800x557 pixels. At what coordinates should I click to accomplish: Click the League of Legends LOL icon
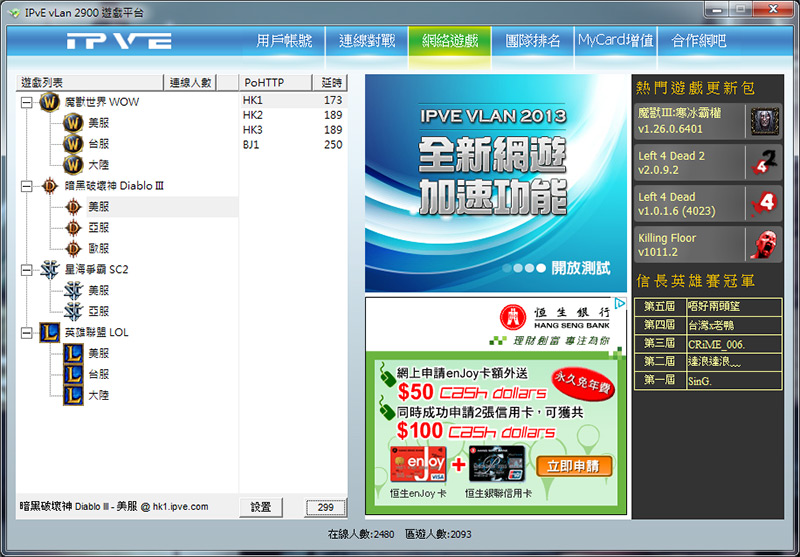click(x=49, y=332)
